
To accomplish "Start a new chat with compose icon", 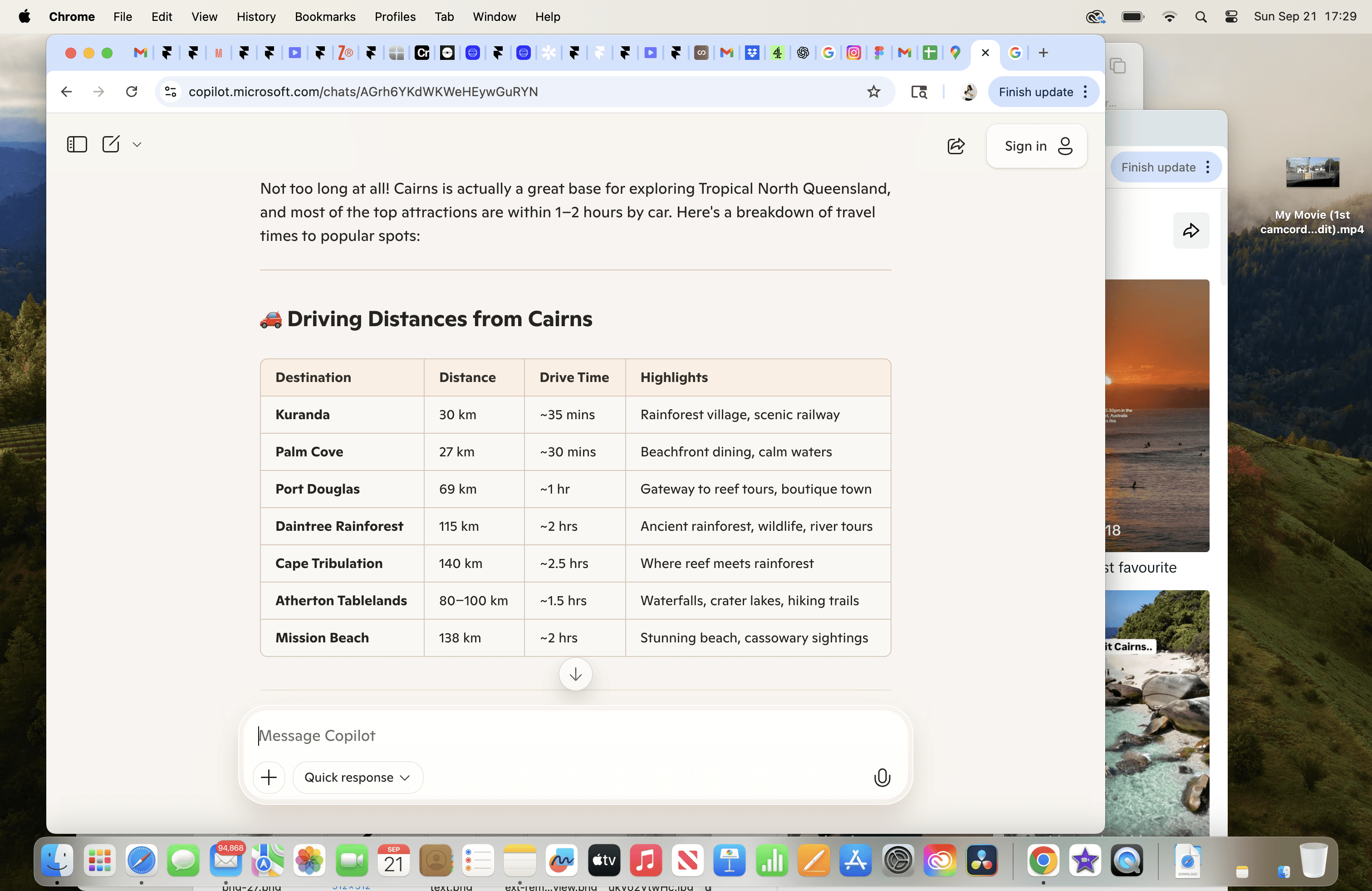I will [x=111, y=144].
